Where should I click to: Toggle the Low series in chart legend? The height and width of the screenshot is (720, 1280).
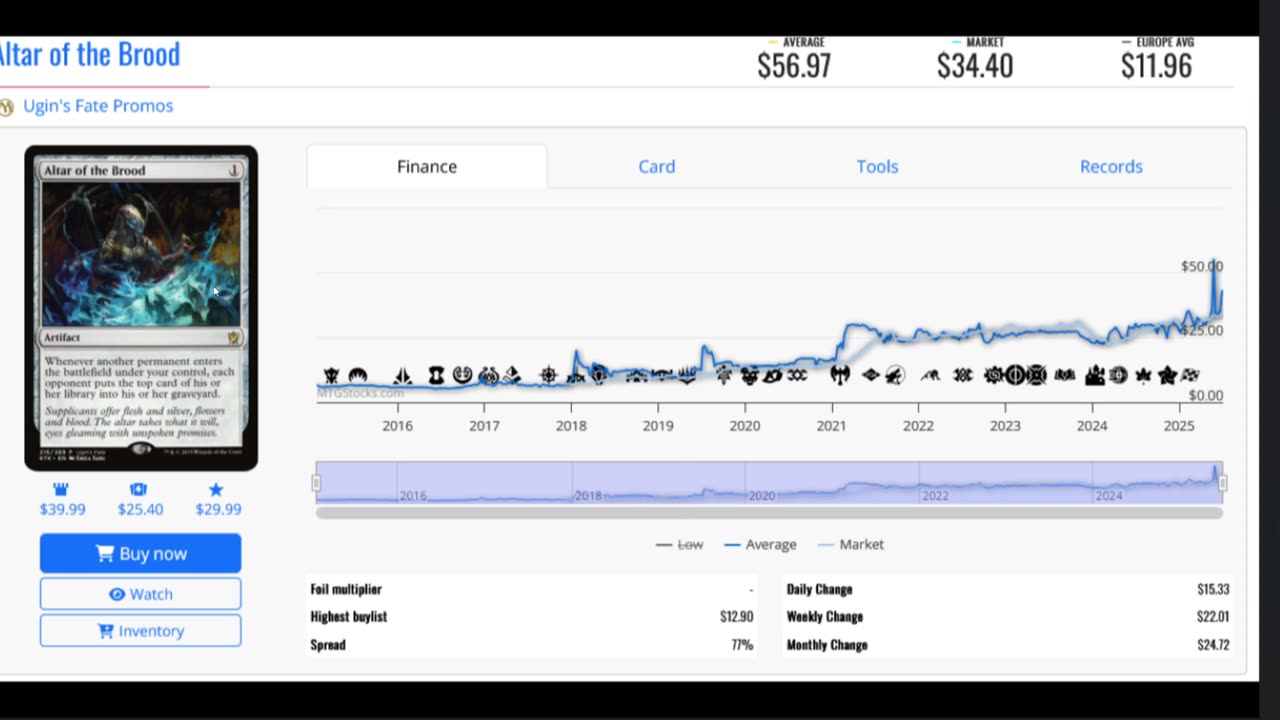[680, 544]
